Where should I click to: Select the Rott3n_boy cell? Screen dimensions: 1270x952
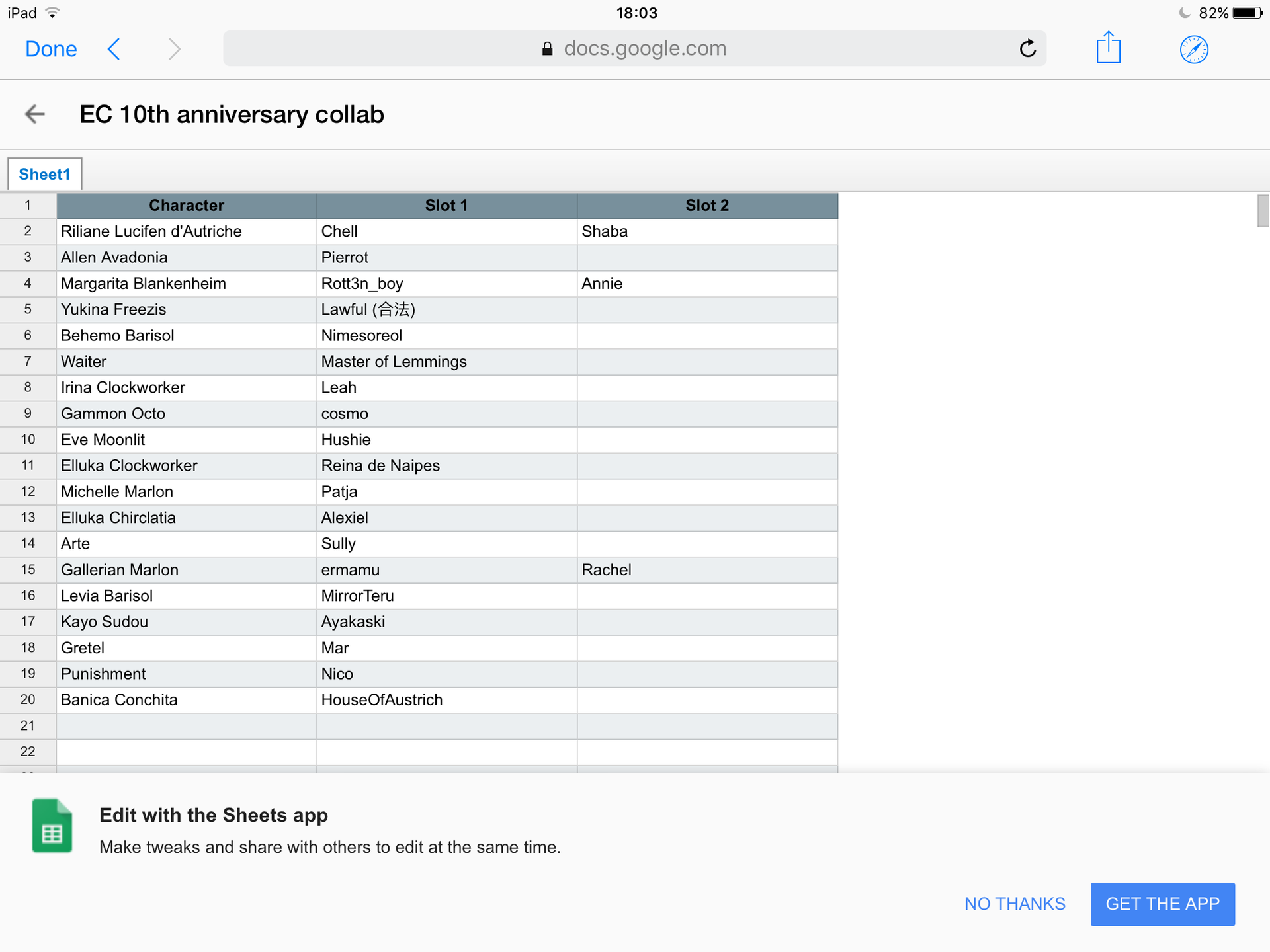click(x=446, y=284)
